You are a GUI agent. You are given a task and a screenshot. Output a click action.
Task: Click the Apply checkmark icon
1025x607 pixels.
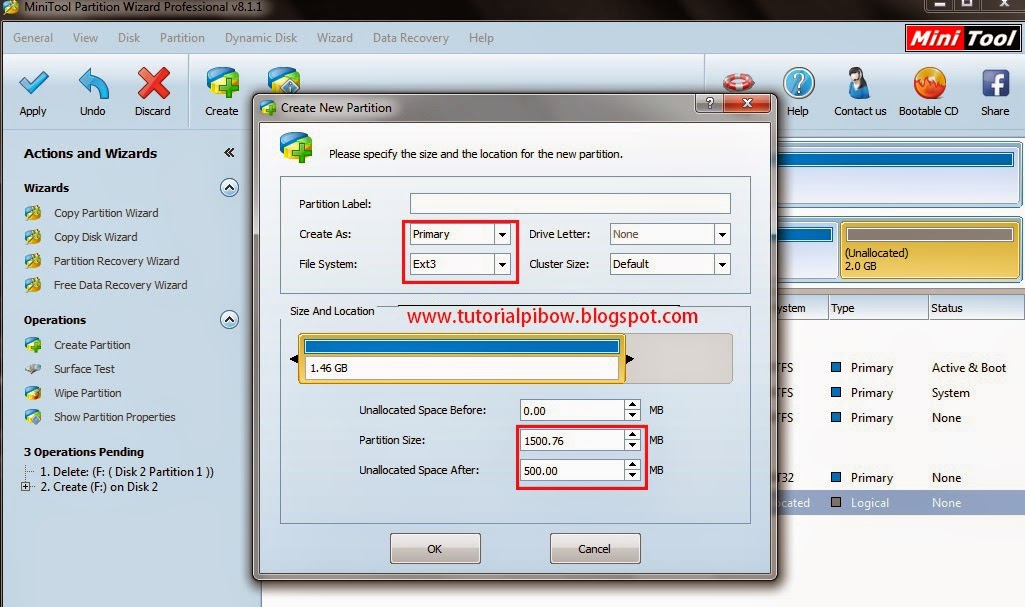click(33, 83)
